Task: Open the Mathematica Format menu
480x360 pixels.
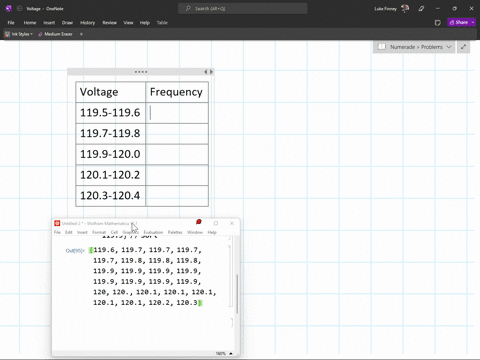Action: pyautogui.click(x=99, y=232)
